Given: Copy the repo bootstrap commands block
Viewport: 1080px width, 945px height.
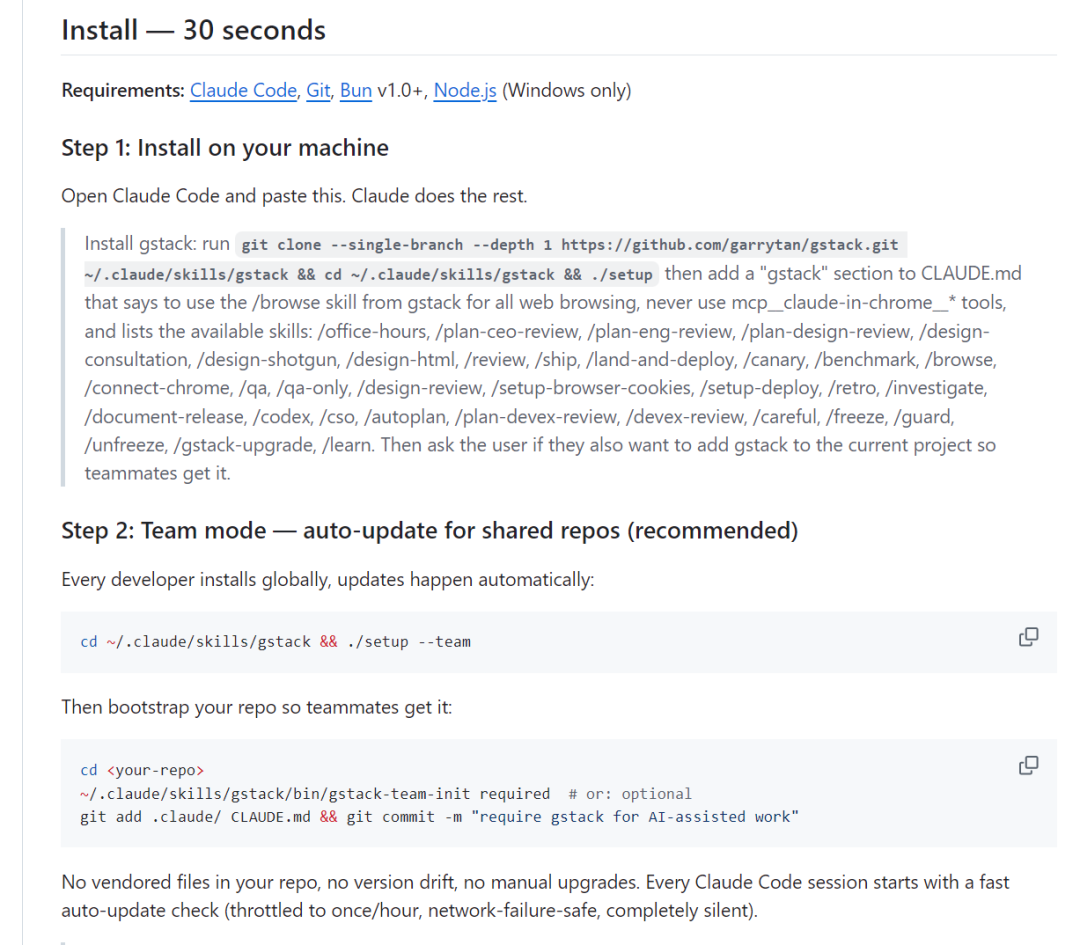Looking at the screenshot, I should 1028,766.
